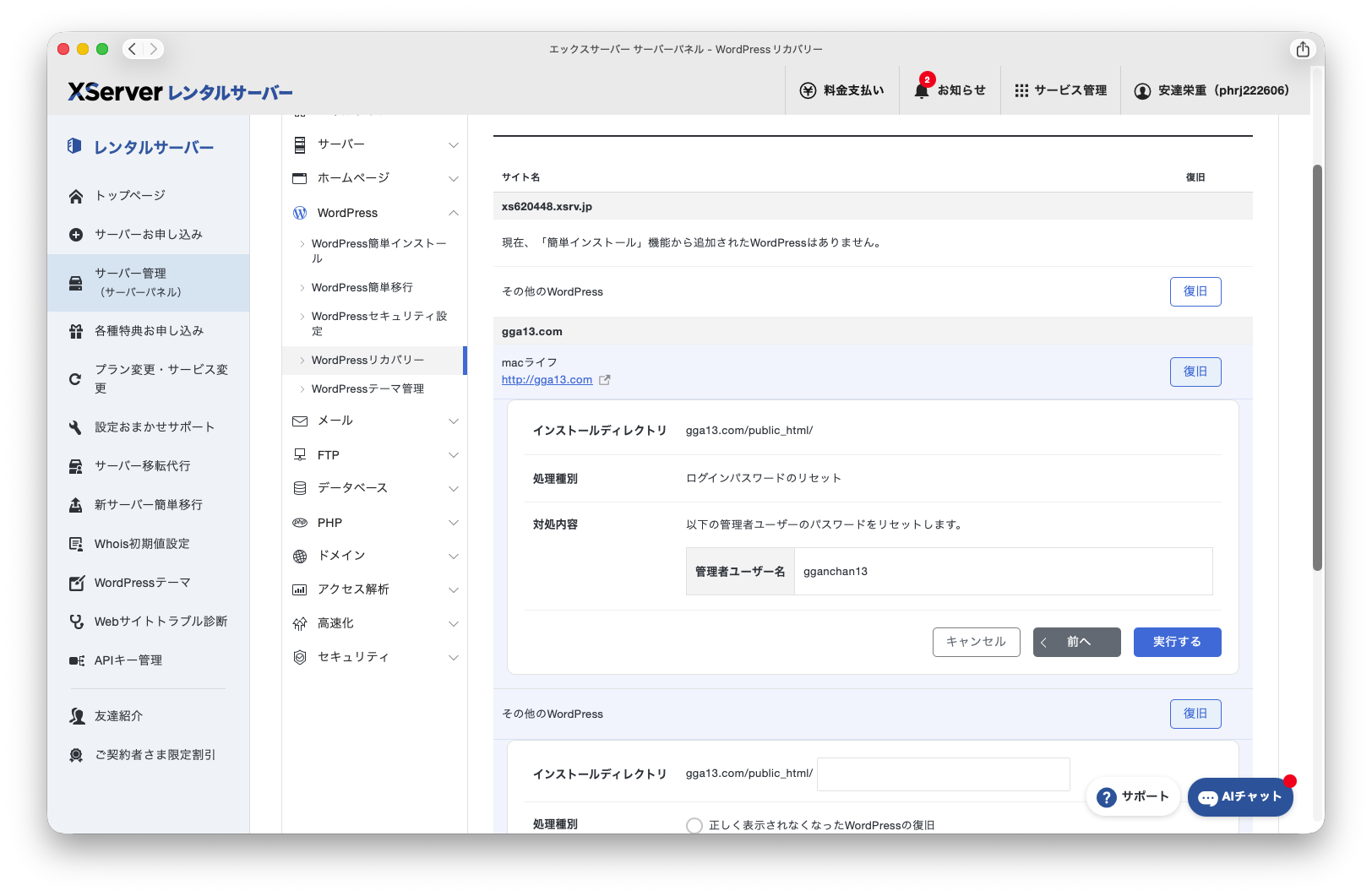This screenshot has width=1372, height=896.
Task: Open the サポート help button
Action: [x=1132, y=796]
